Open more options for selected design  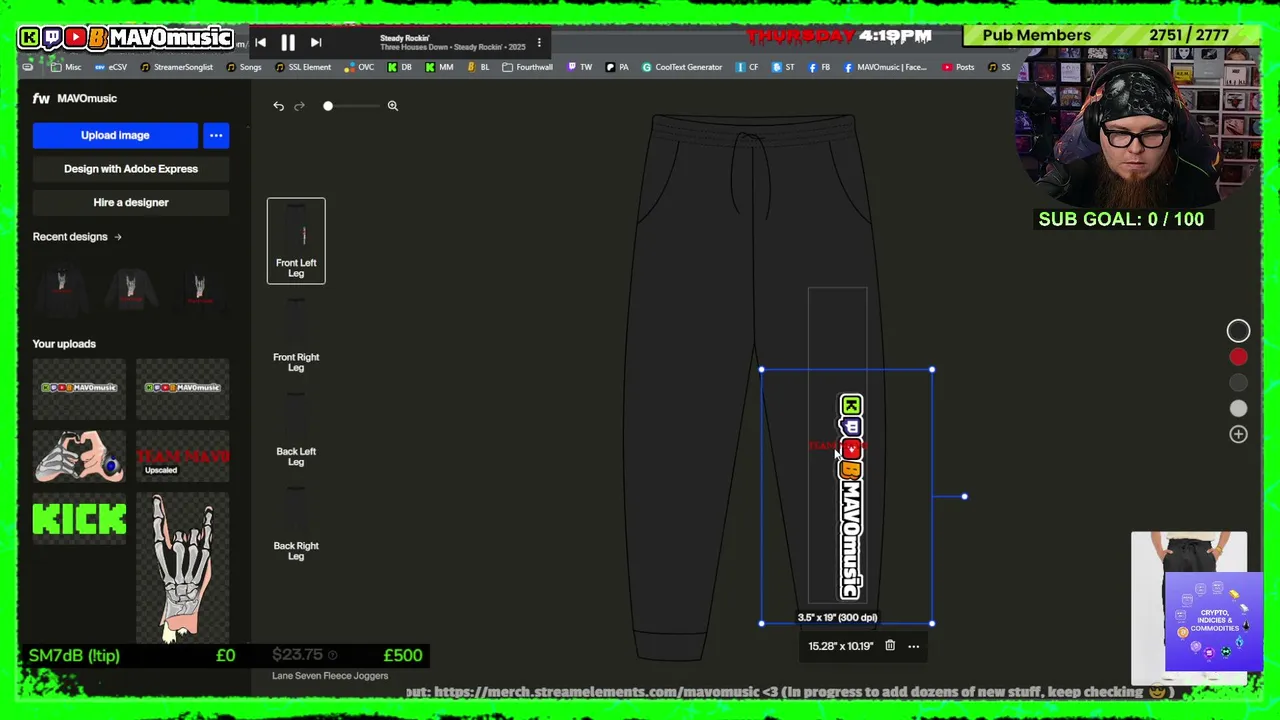[x=913, y=646]
